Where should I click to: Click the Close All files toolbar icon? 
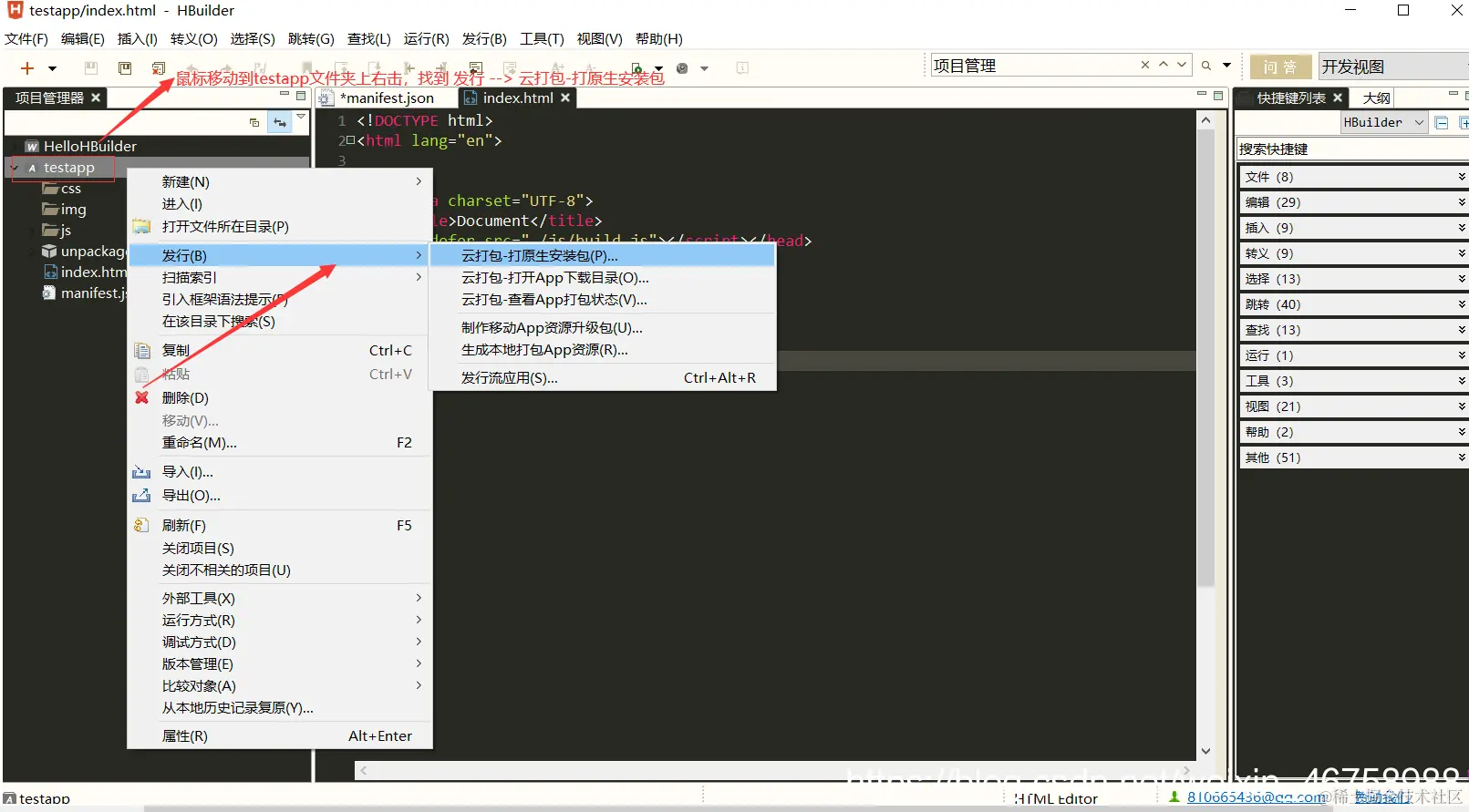point(159,68)
